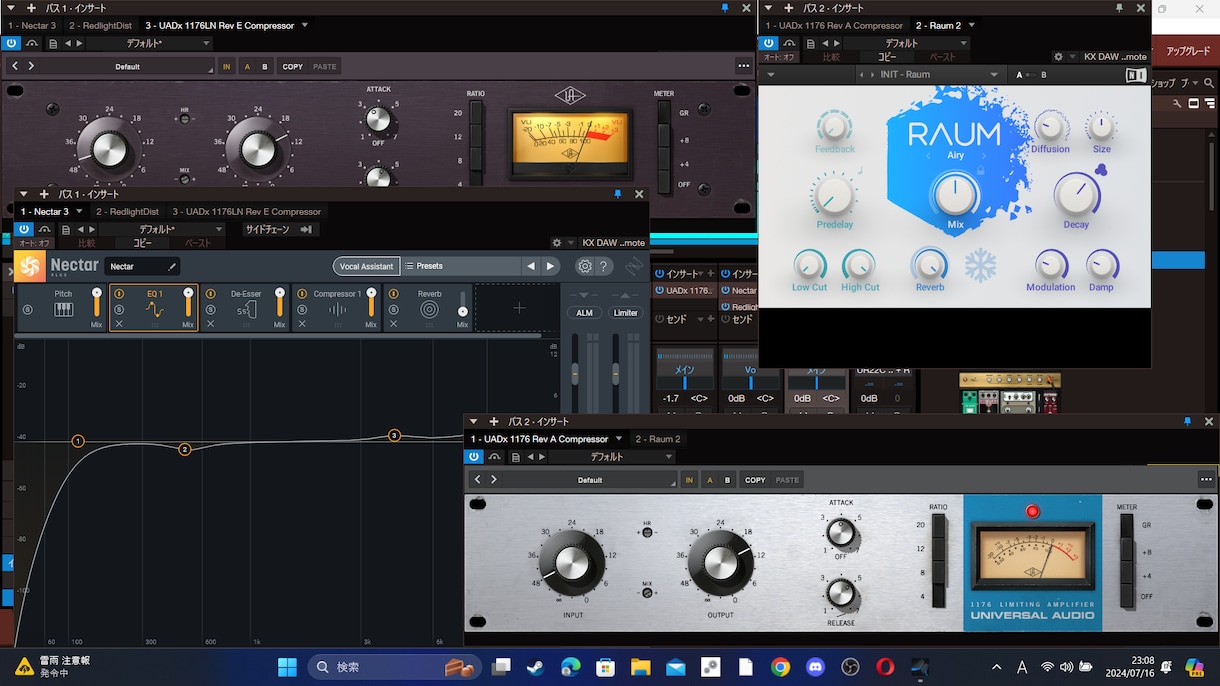The image size is (1220, 686).
Task: Open the デフォルト preset dropdown for bus 2 compressor
Action: click(x=612, y=457)
